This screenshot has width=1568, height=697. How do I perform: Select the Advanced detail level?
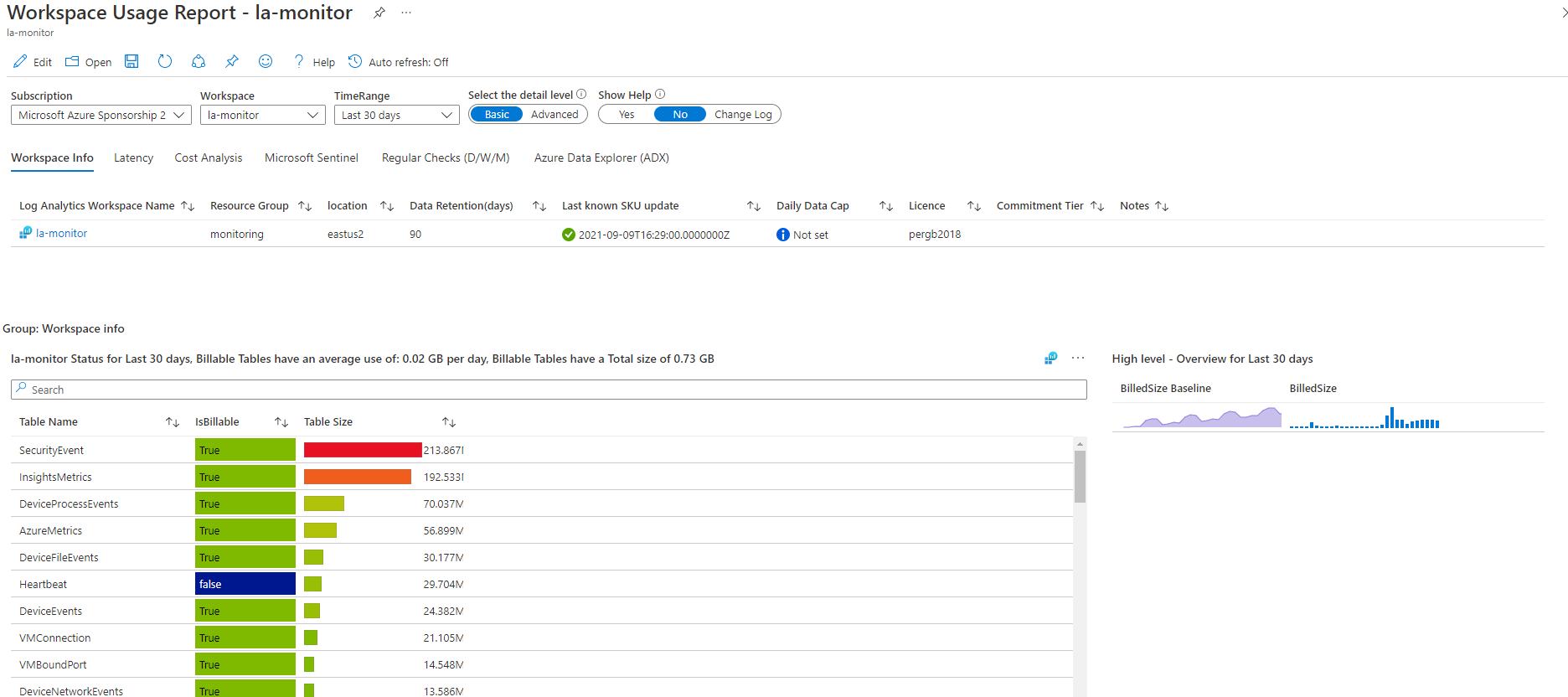(554, 115)
